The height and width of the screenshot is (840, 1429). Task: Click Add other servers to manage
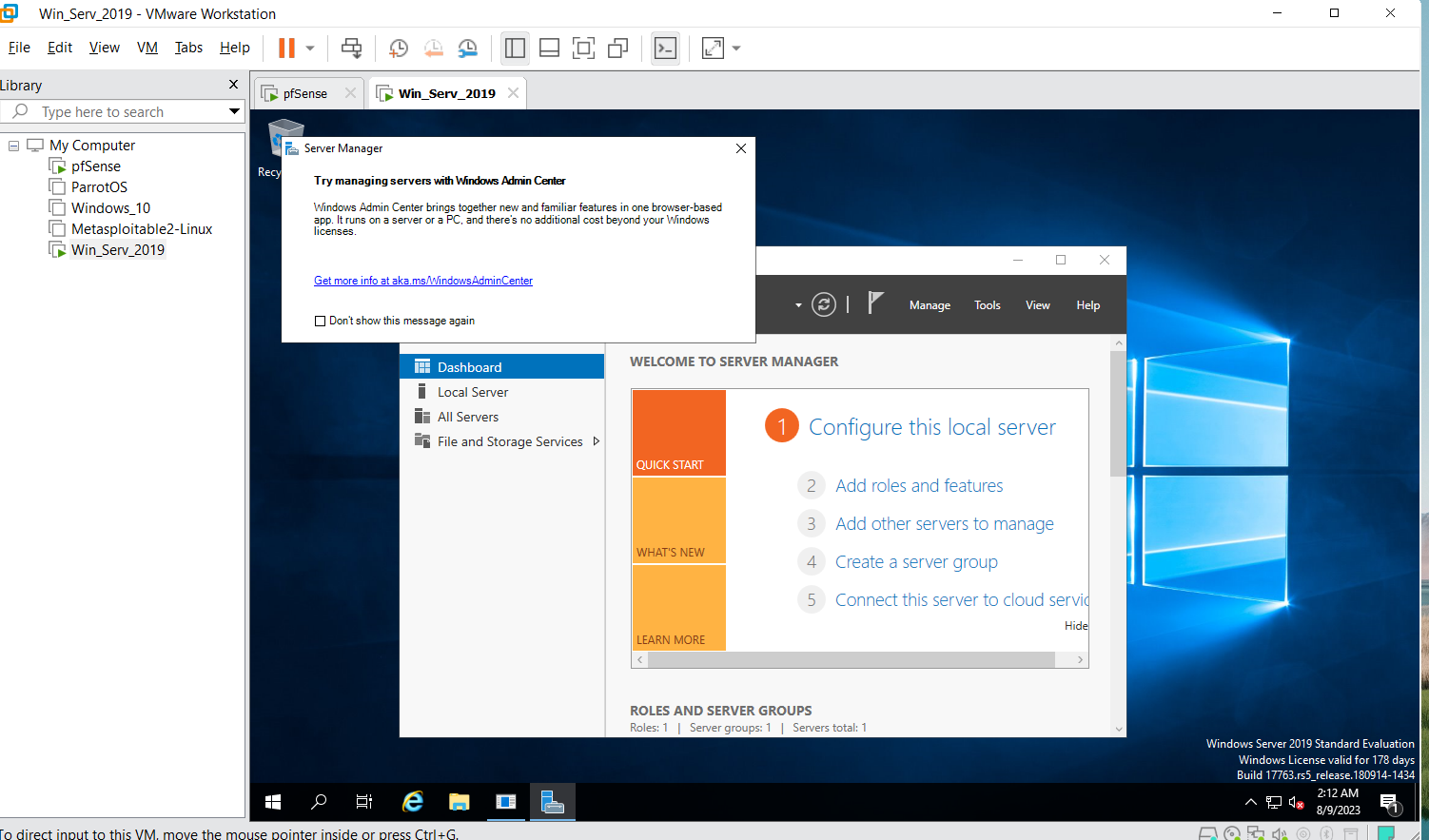[945, 524]
